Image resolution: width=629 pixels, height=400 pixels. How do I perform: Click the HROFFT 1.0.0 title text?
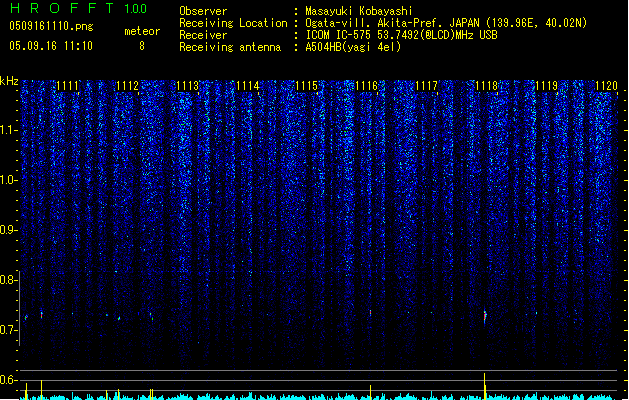pos(78,8)
